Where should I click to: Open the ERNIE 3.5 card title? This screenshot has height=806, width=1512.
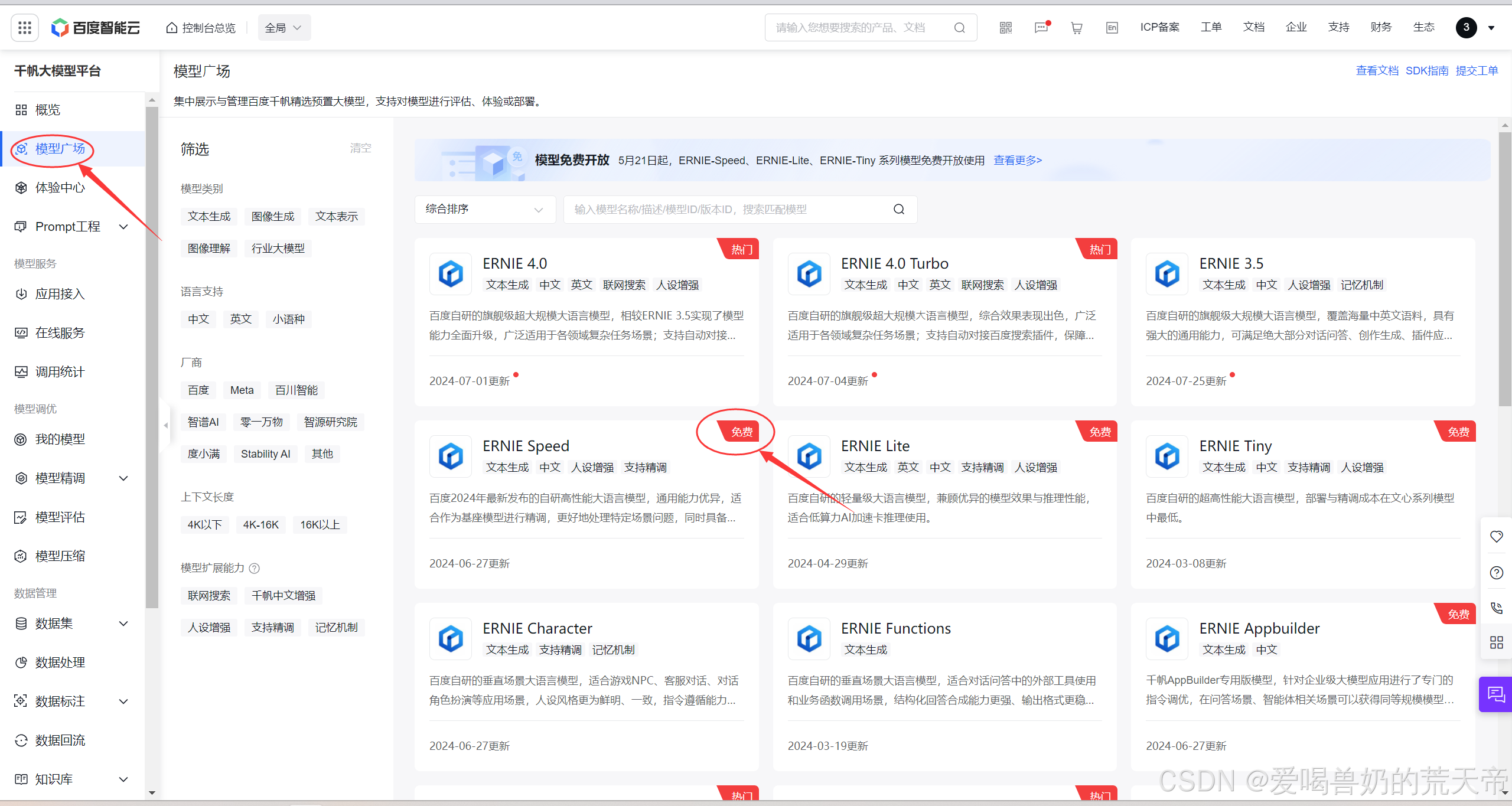point(1231,263)
